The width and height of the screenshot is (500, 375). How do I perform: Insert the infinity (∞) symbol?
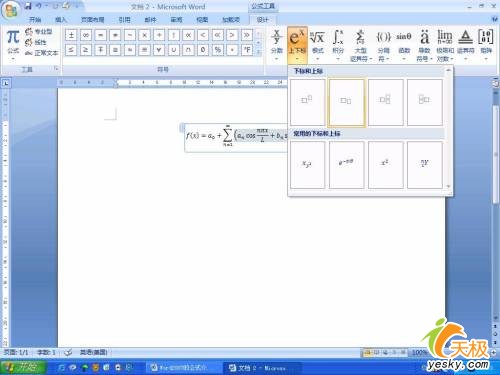(x=86, y=35)
